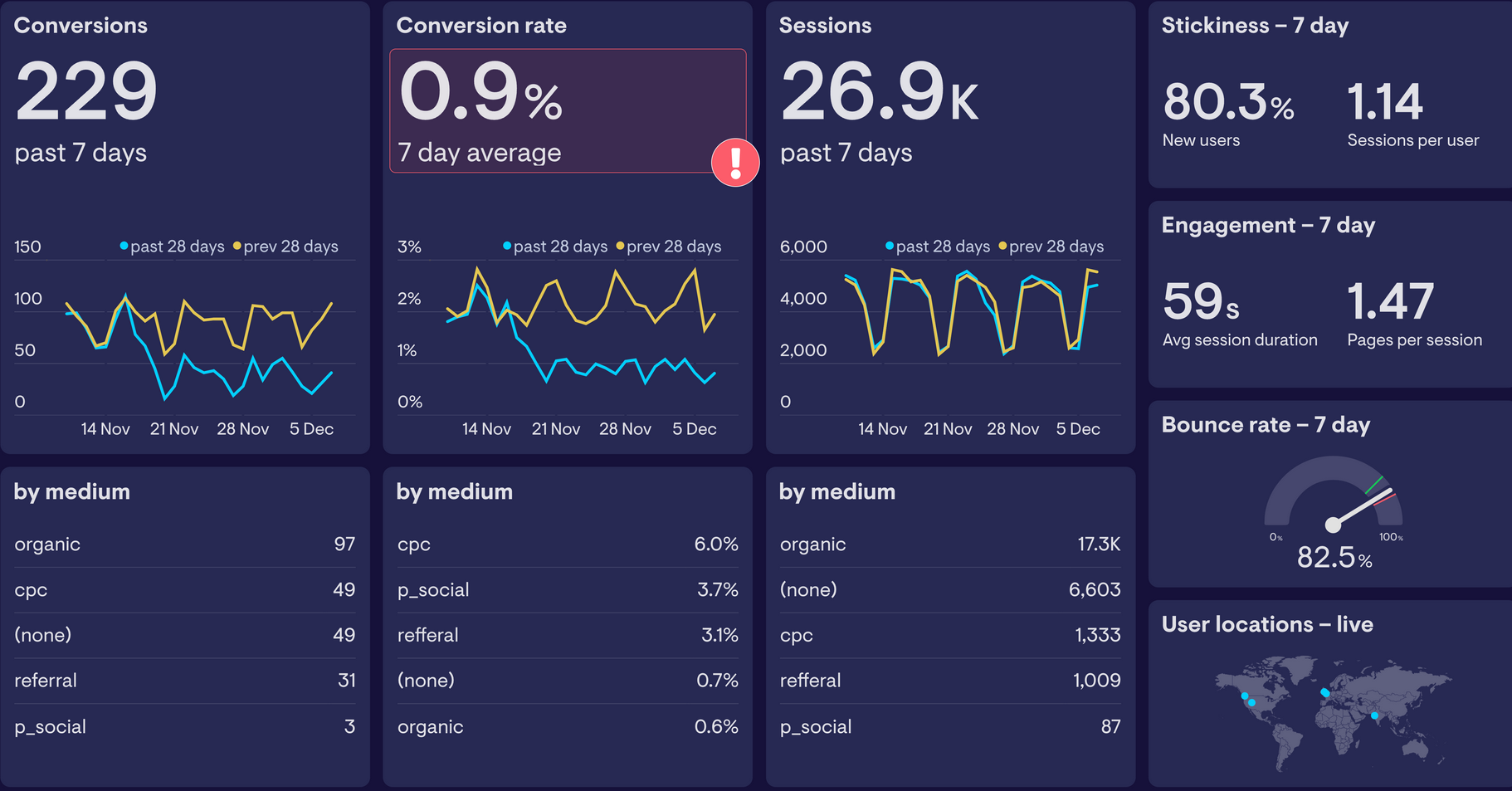Select 'p_social' in Conversion rate by medium list

click(x=433, y=589)
